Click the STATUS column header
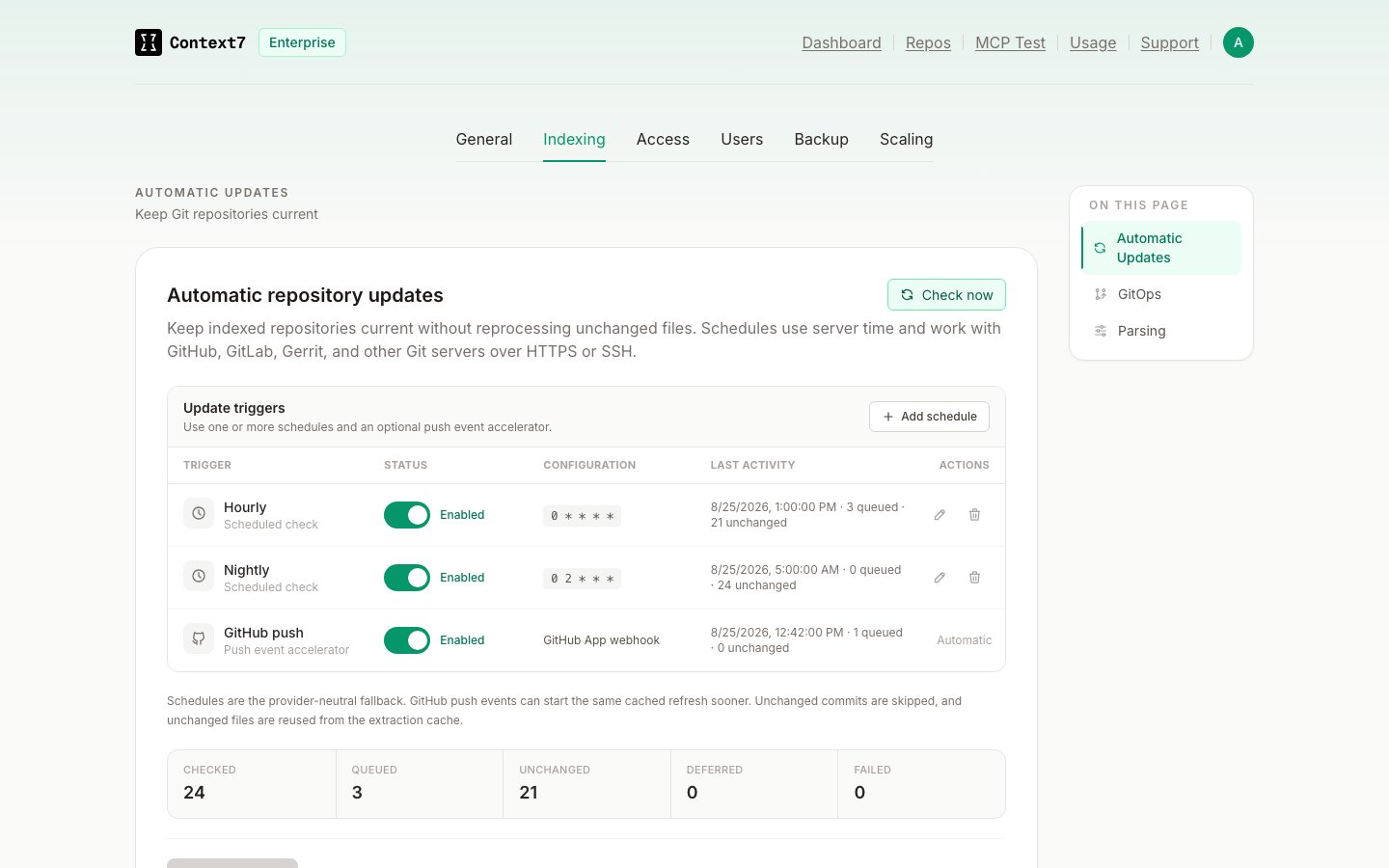1389x868 pixels. click(405, 465)
